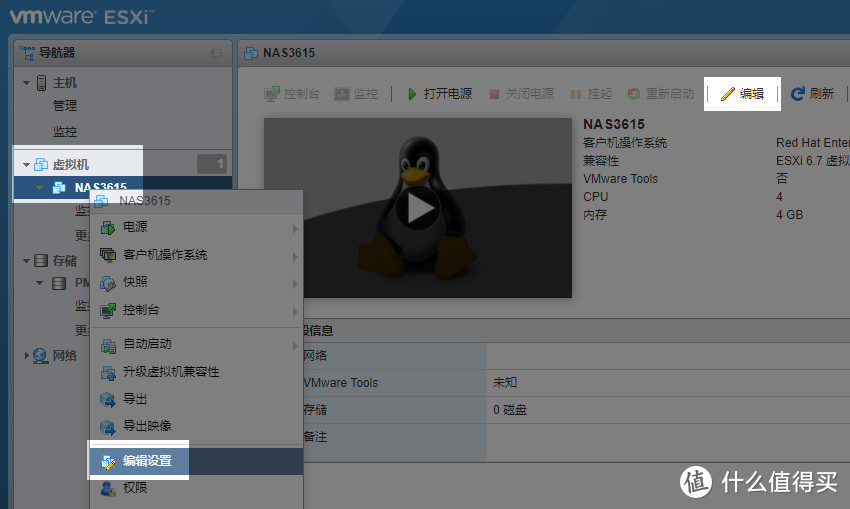Click the Console icon in toolbar
Screen dimensions: 850x509
[272, 94]
